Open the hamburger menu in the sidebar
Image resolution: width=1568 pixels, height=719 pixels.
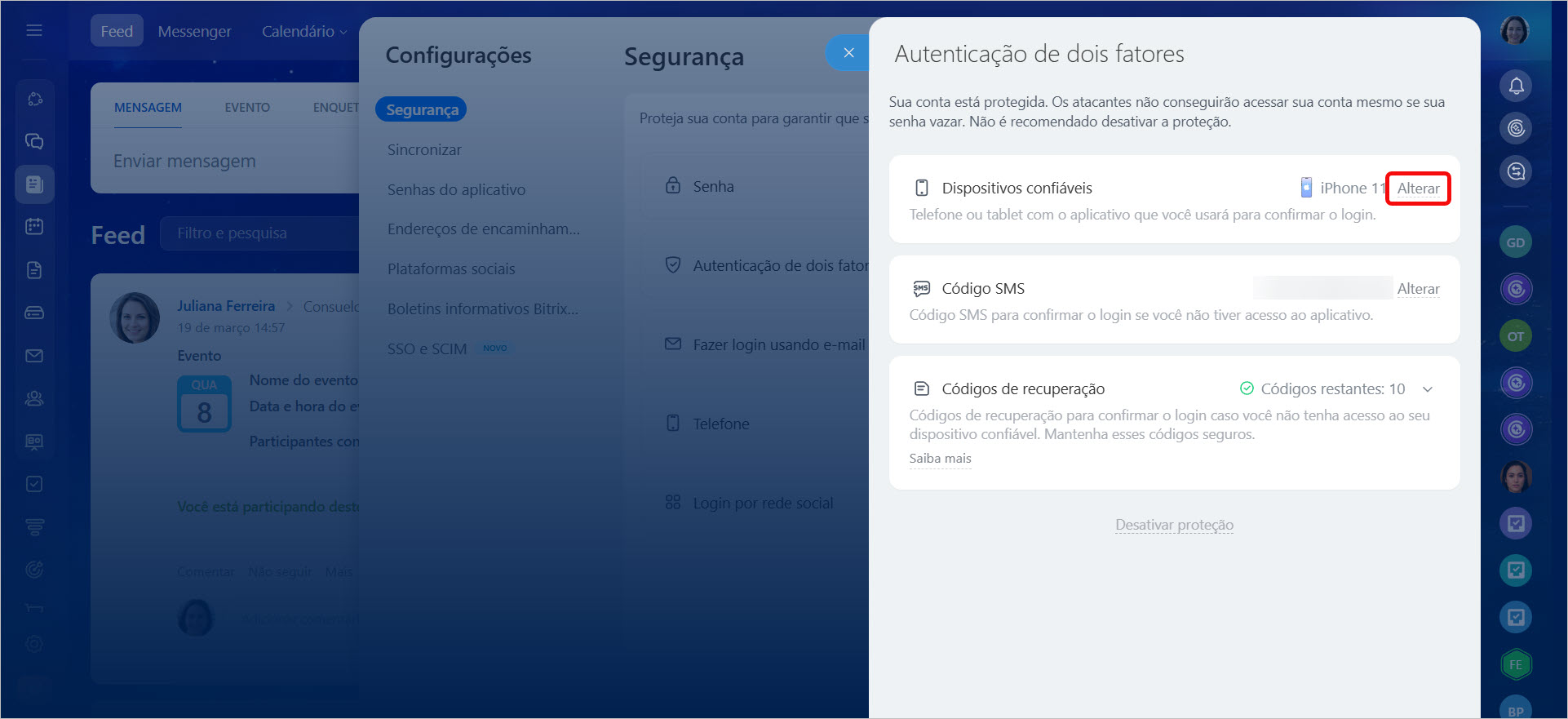[34, 31]
